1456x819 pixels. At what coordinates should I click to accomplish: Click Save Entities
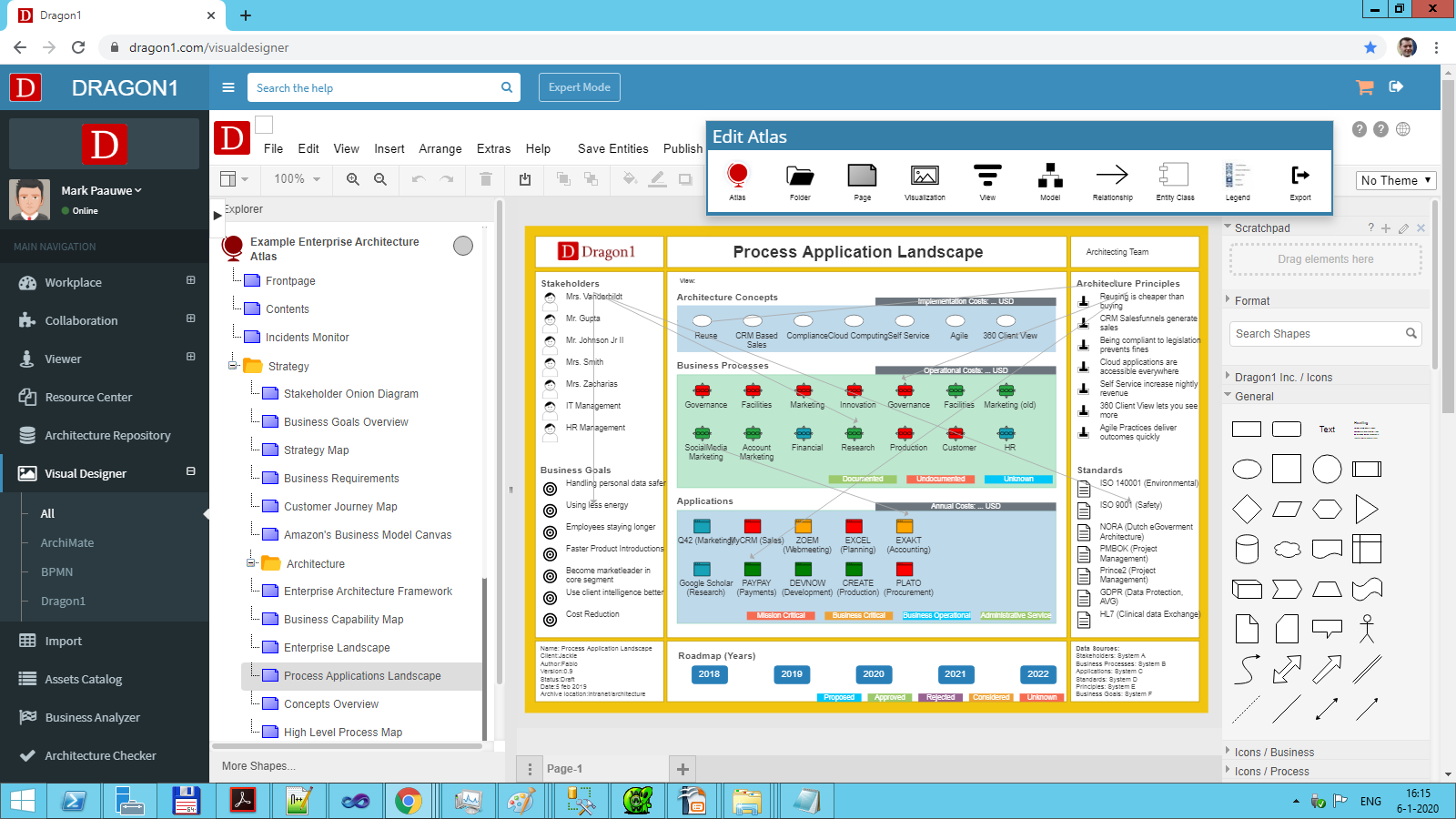tap(612, 148)
